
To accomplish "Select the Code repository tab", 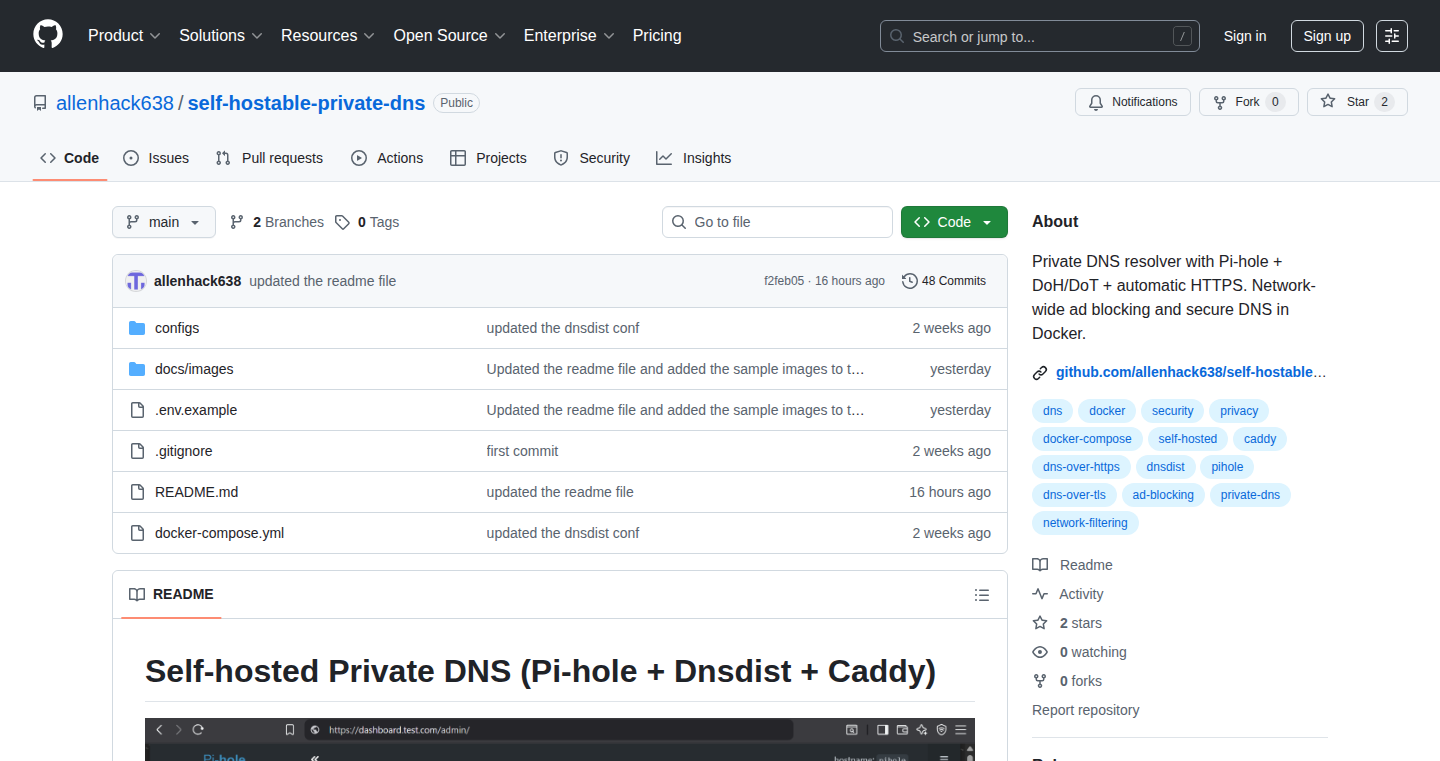I will tap(70, 158).
